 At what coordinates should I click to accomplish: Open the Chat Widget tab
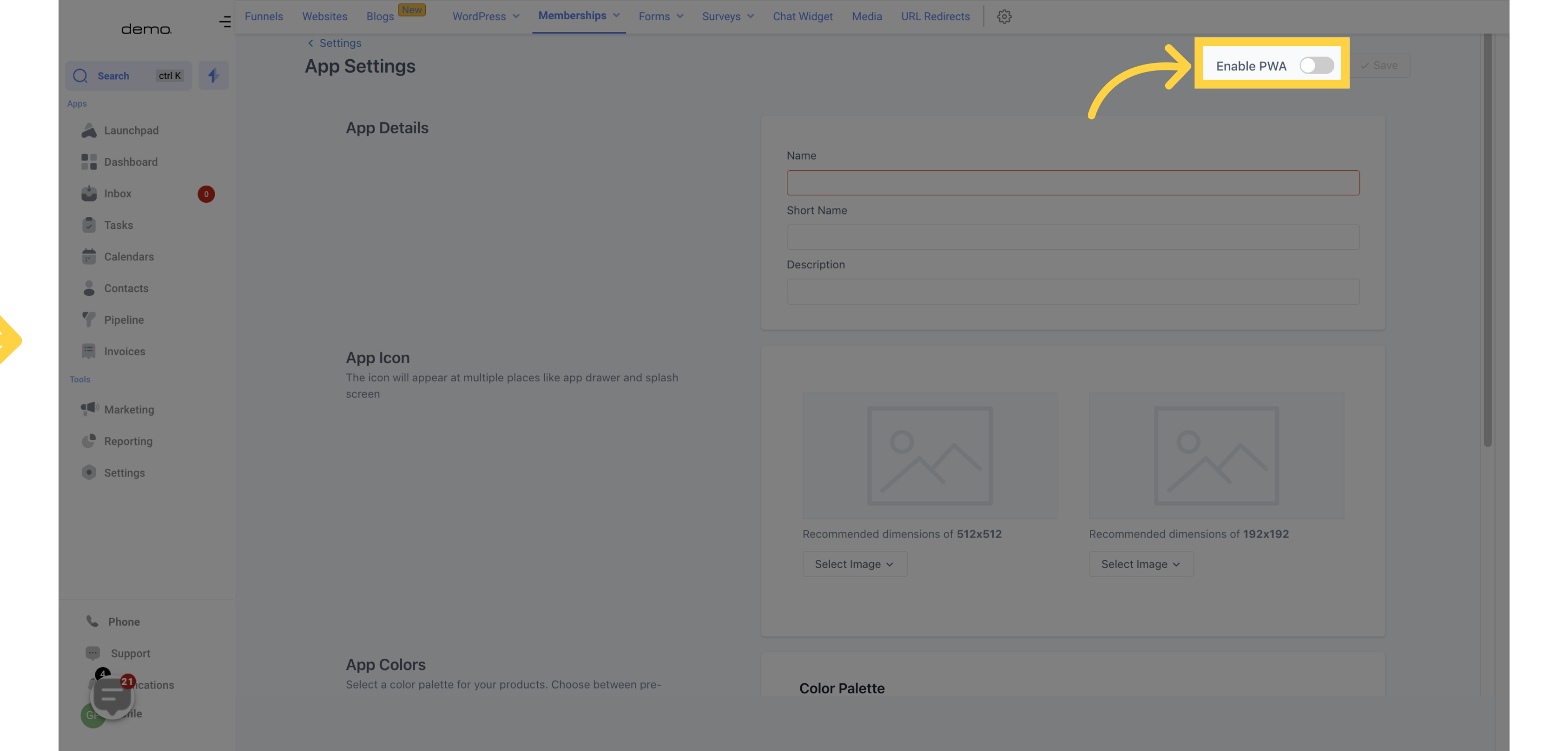[802, 17]
